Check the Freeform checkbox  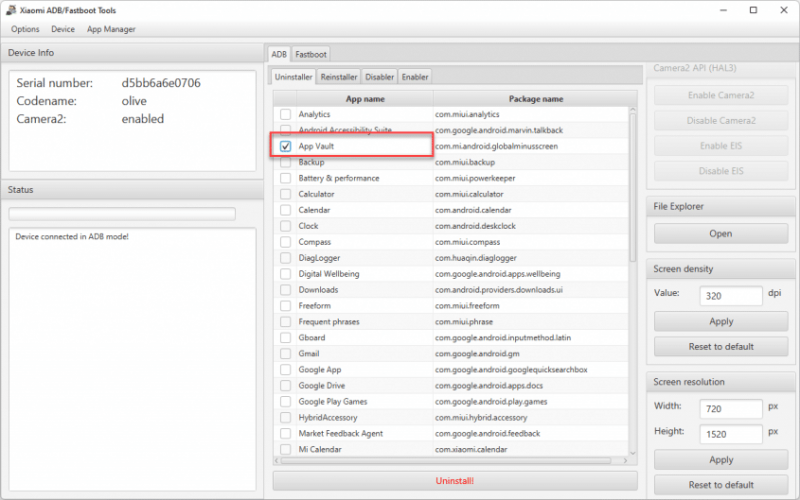285,306
